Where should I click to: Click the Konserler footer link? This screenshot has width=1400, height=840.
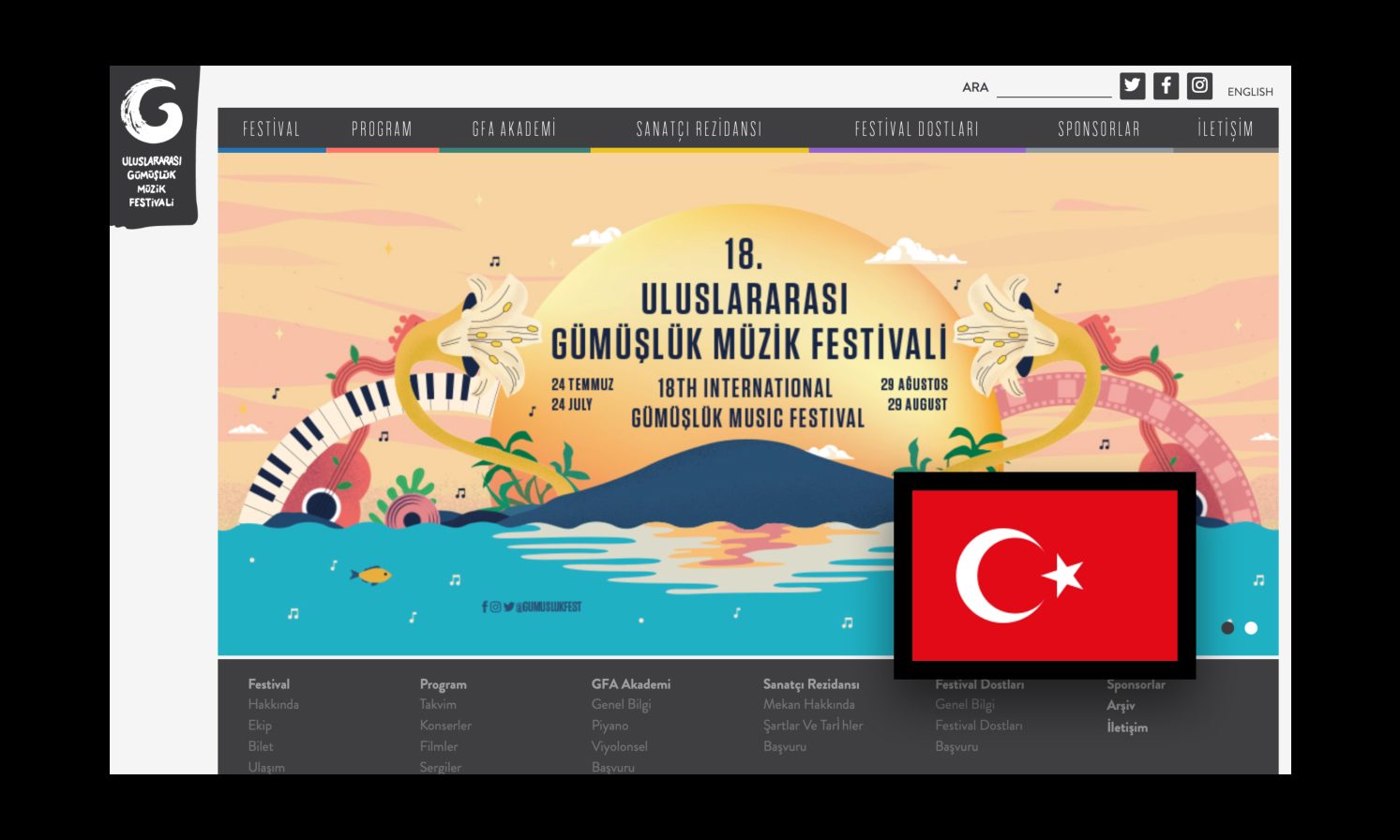coord(445,726)
